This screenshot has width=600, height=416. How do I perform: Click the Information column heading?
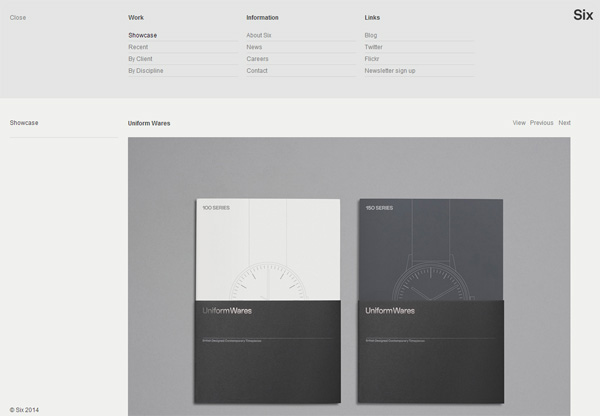[262, 18]
